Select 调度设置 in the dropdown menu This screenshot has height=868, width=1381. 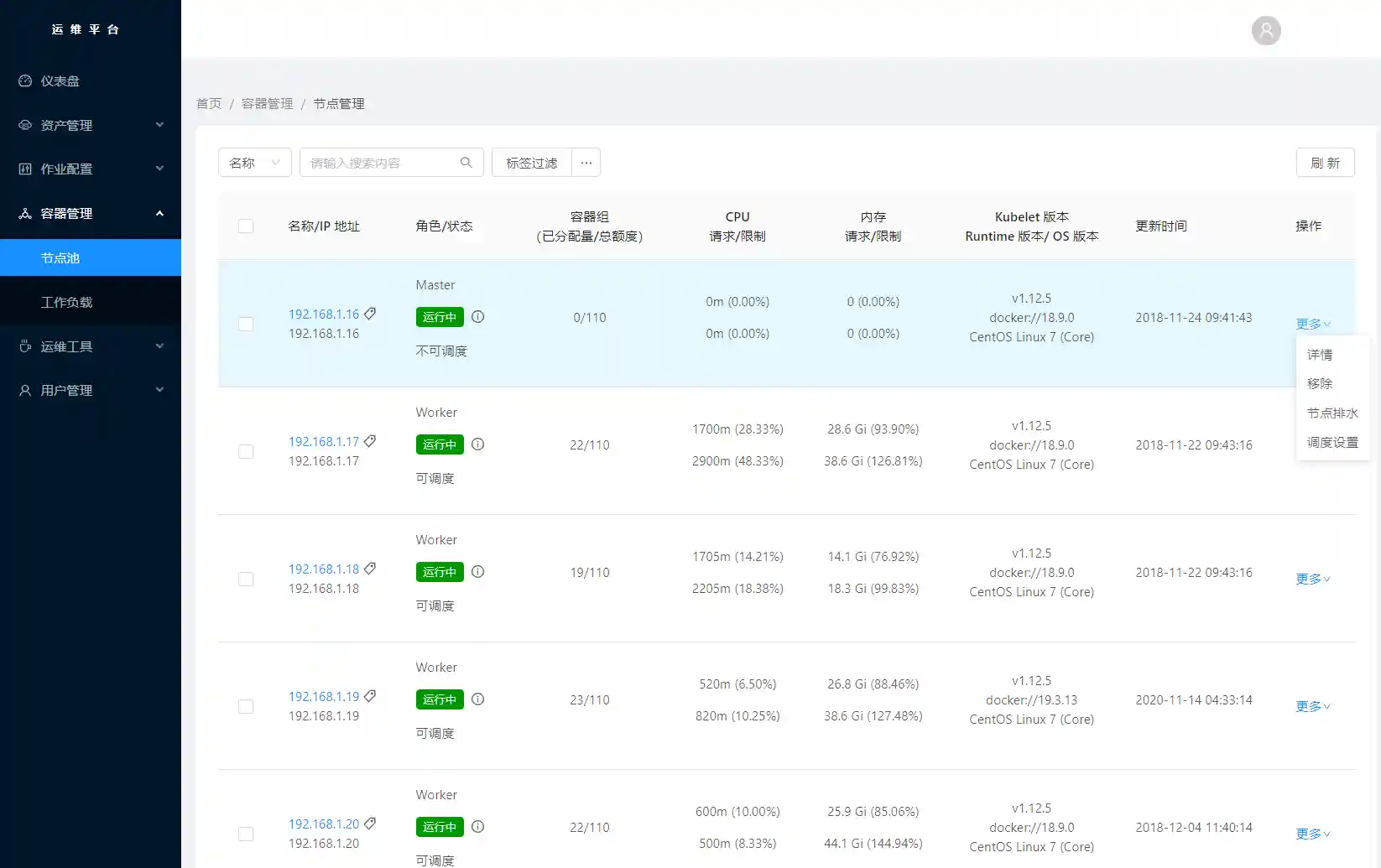[x=1331, y=443]
